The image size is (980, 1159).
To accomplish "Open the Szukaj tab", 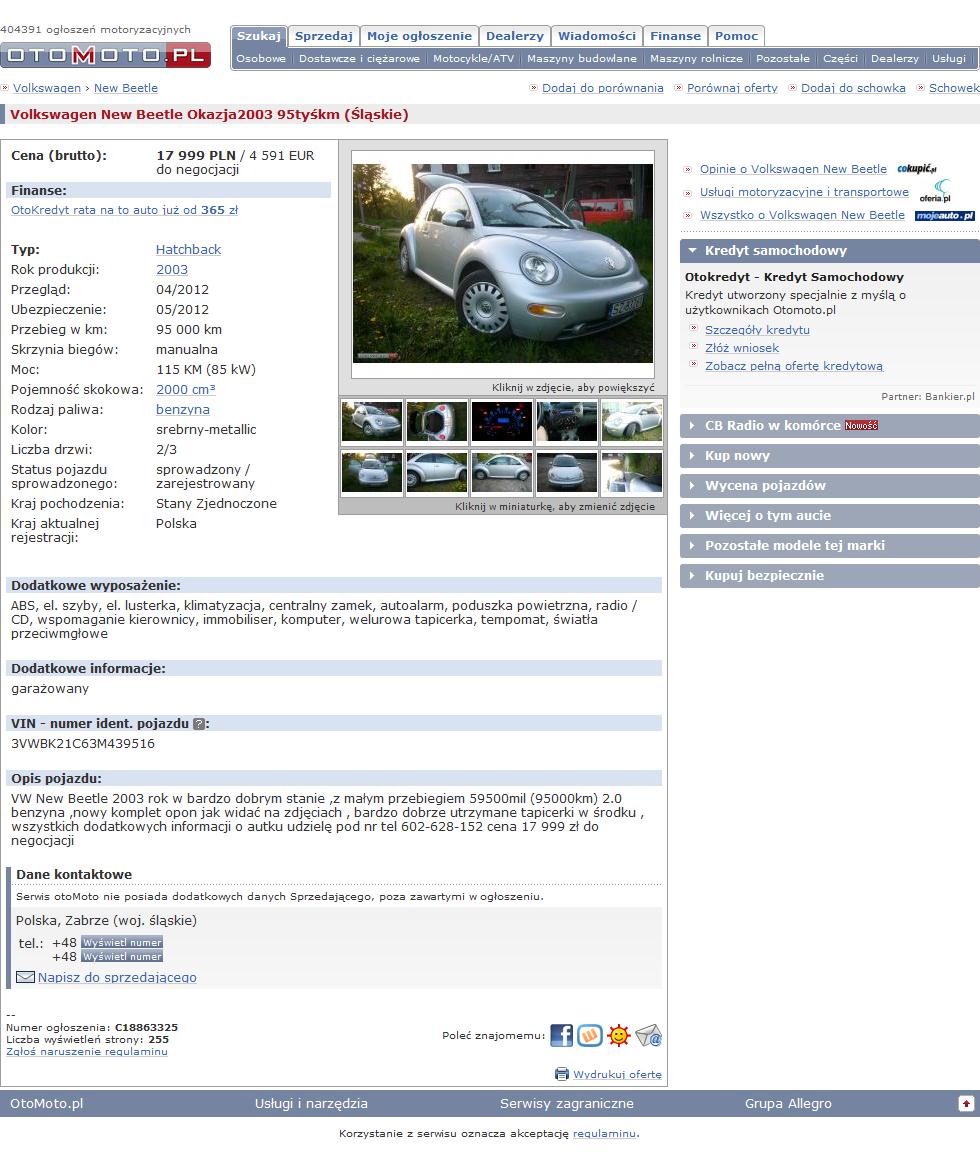I will 259,36.
